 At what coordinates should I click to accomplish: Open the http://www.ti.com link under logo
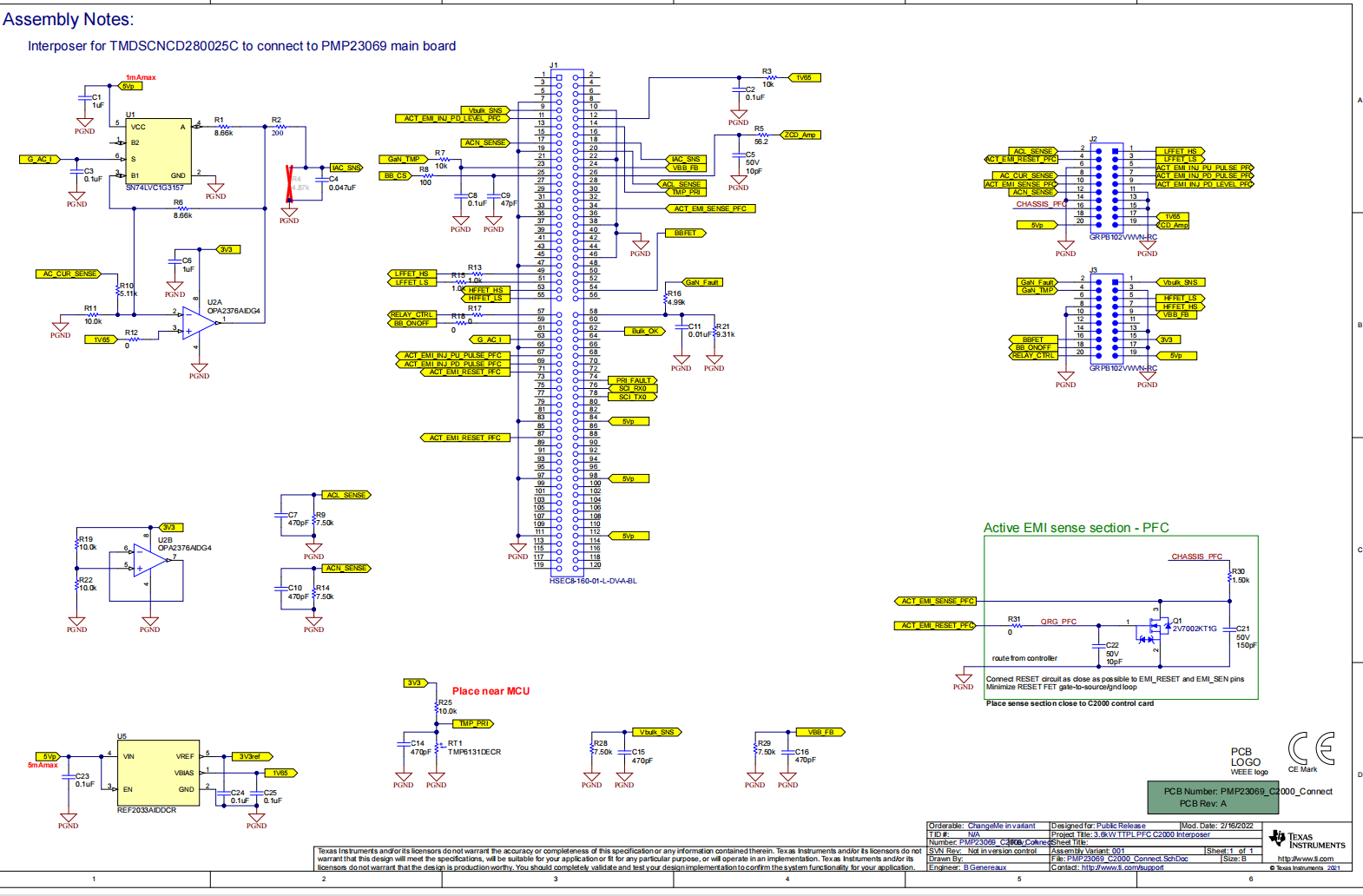(x=1305, y=859)
